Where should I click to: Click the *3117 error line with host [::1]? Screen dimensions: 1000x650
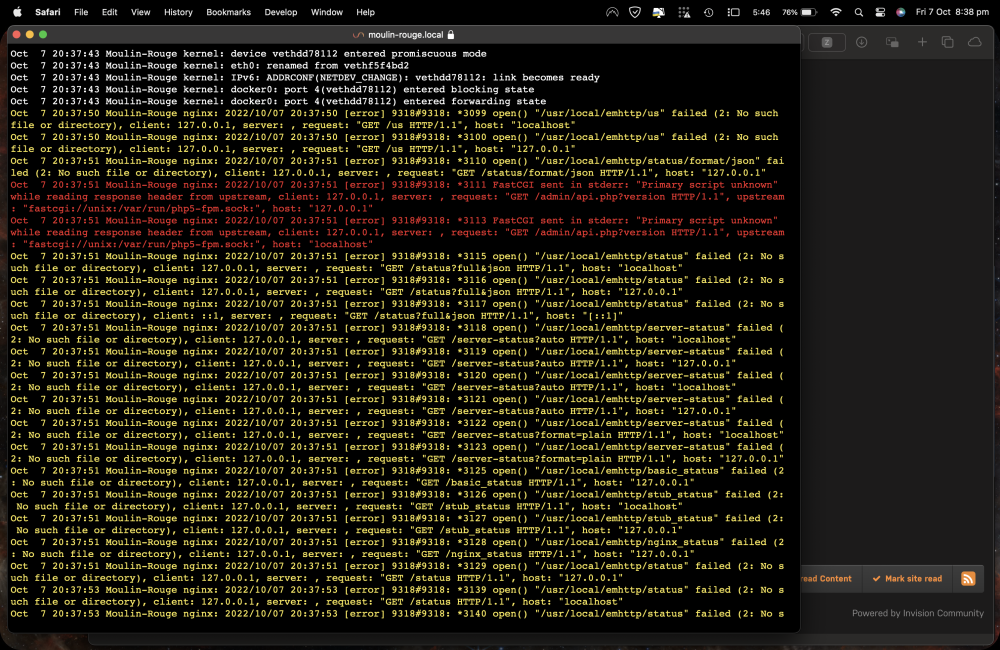click(x=397, y=310)
